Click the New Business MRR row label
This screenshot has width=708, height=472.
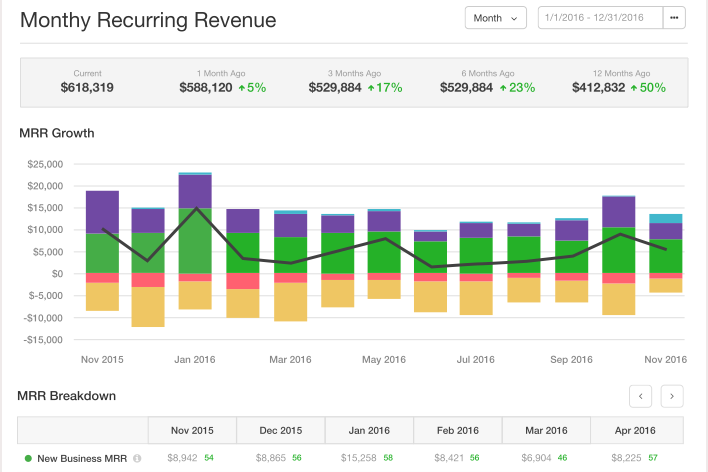point(82,459)
